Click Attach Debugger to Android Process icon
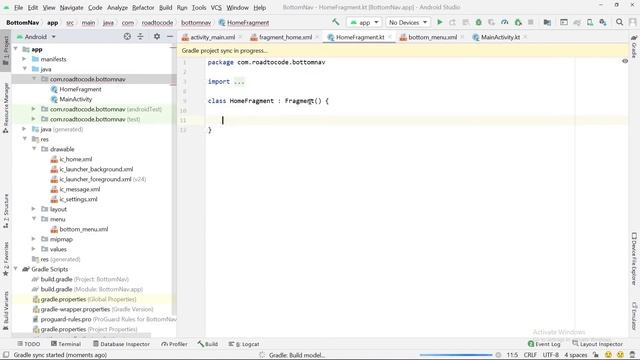 tap(518, 22)
